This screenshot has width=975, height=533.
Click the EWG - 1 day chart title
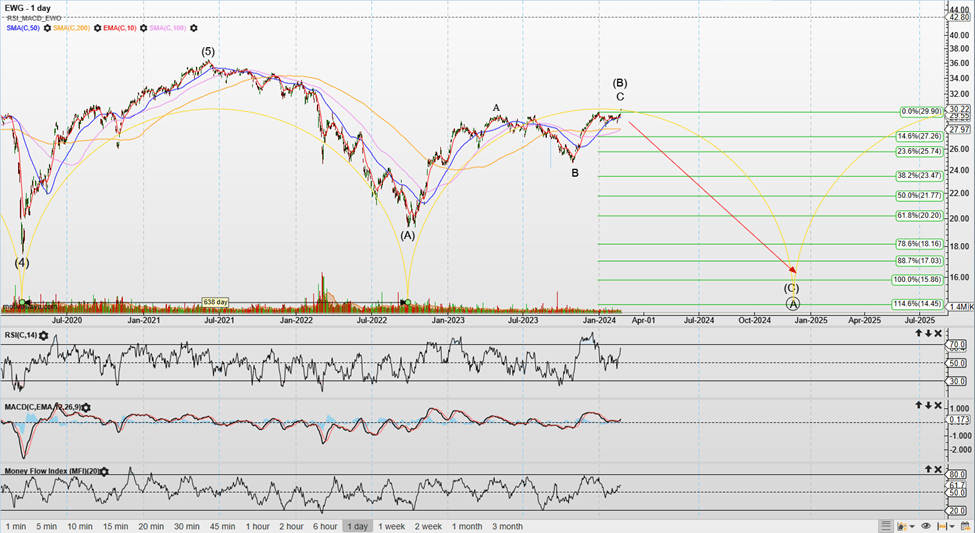click(x=28, y=8)
